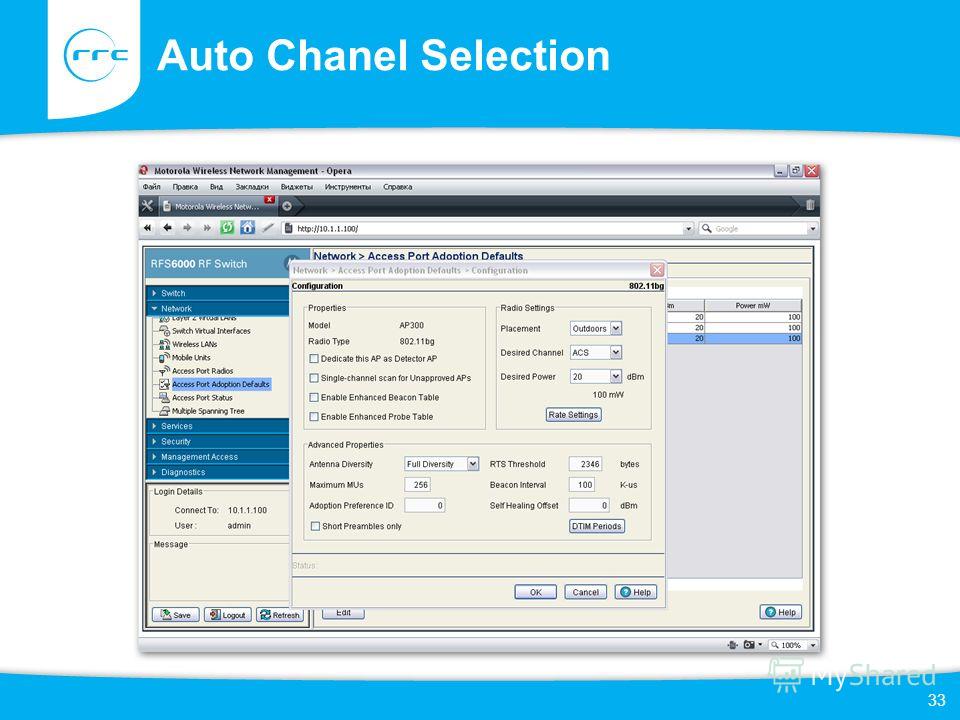Click the wand icon beside Home
Image resolution: width=960 pixels, height=720 pixels.
(x=268, y=228)
